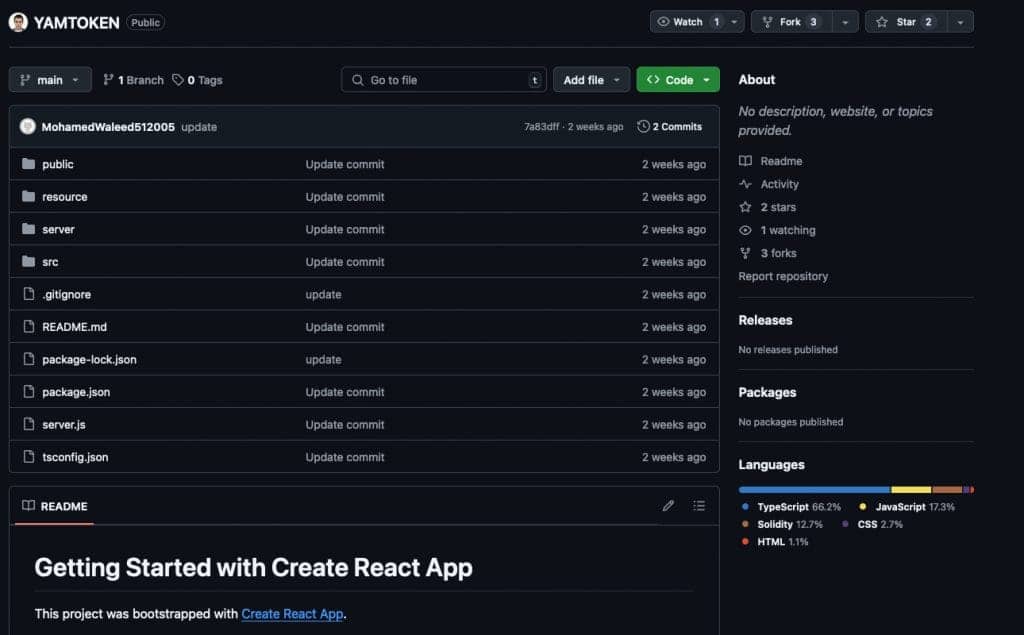
Task: Click the Solidity 12.7% language entry
Action: coord(782,525)
